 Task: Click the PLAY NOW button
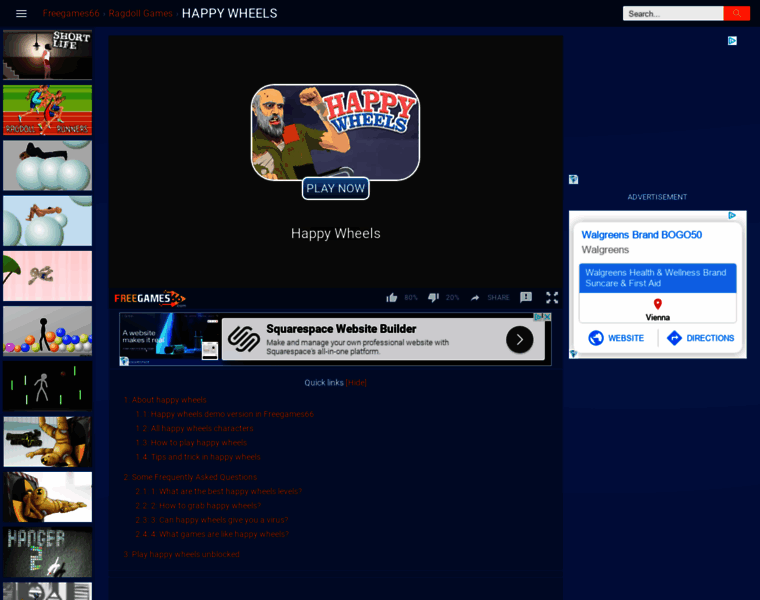[335, 189]
